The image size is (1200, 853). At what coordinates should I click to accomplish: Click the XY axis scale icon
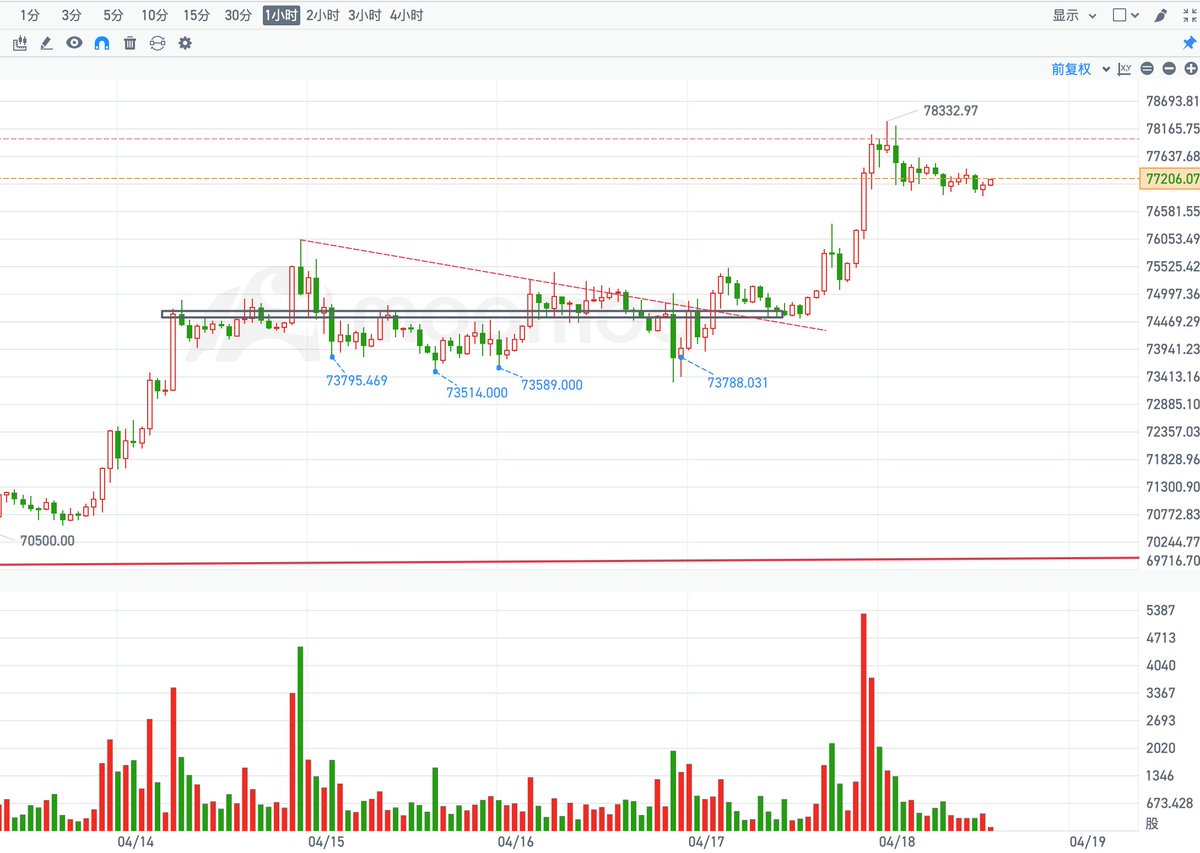(1124, 69)
